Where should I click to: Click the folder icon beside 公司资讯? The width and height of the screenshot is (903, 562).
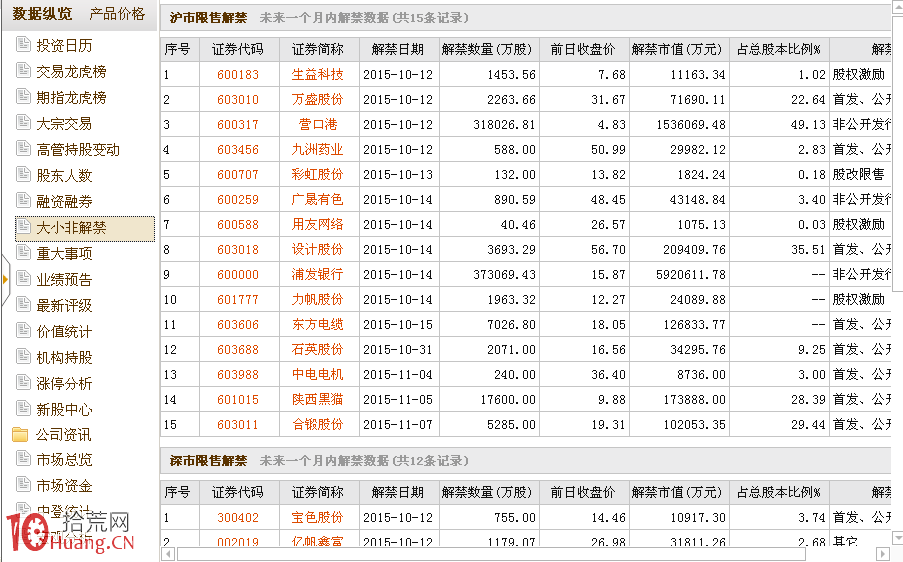tap(20, 434)
